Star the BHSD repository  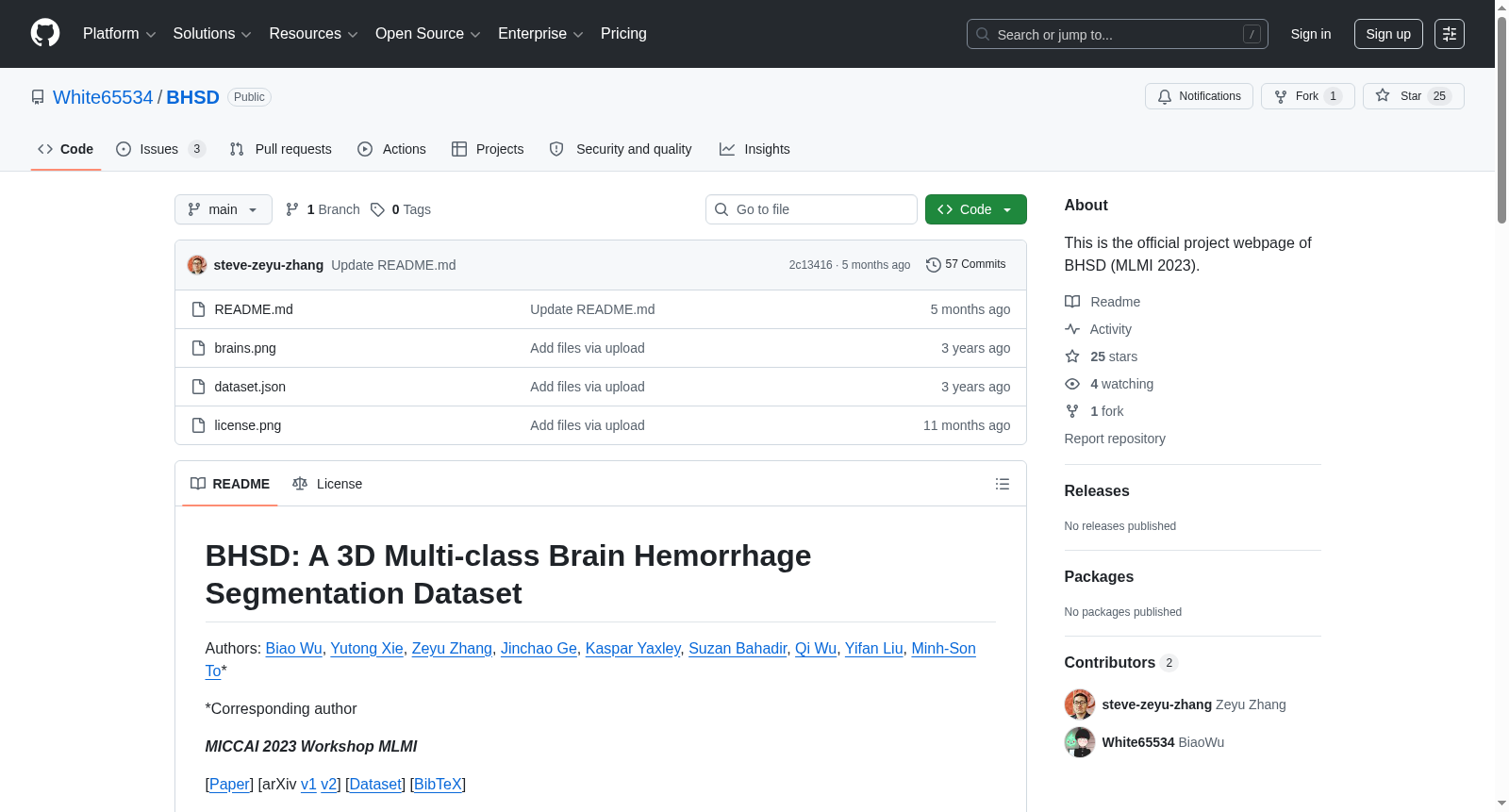coord(1413,96)
